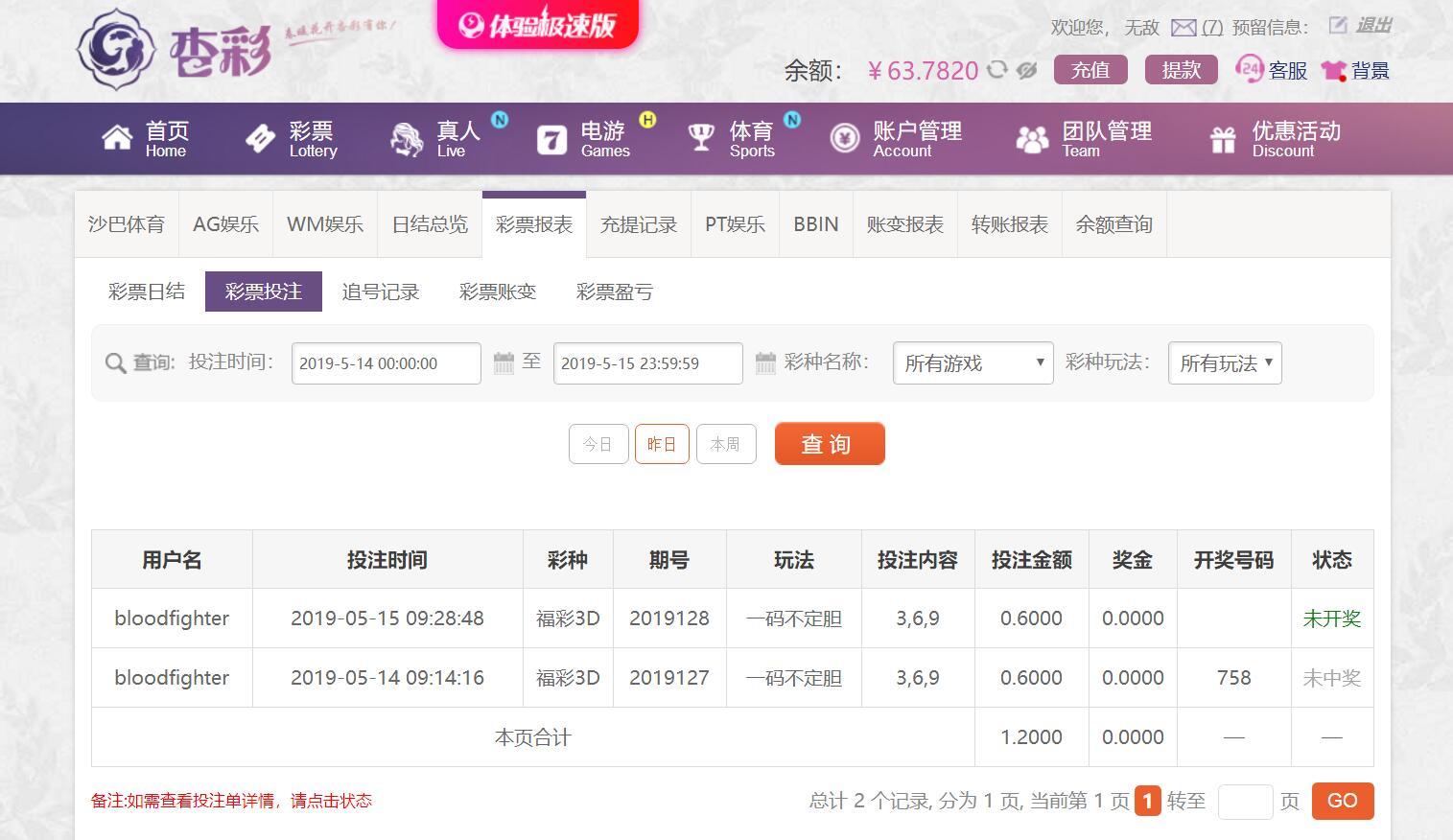The width and height of the screenshot is (1453, 840).
Task: Open the 日结总览 tab
Action: [430, 224]
